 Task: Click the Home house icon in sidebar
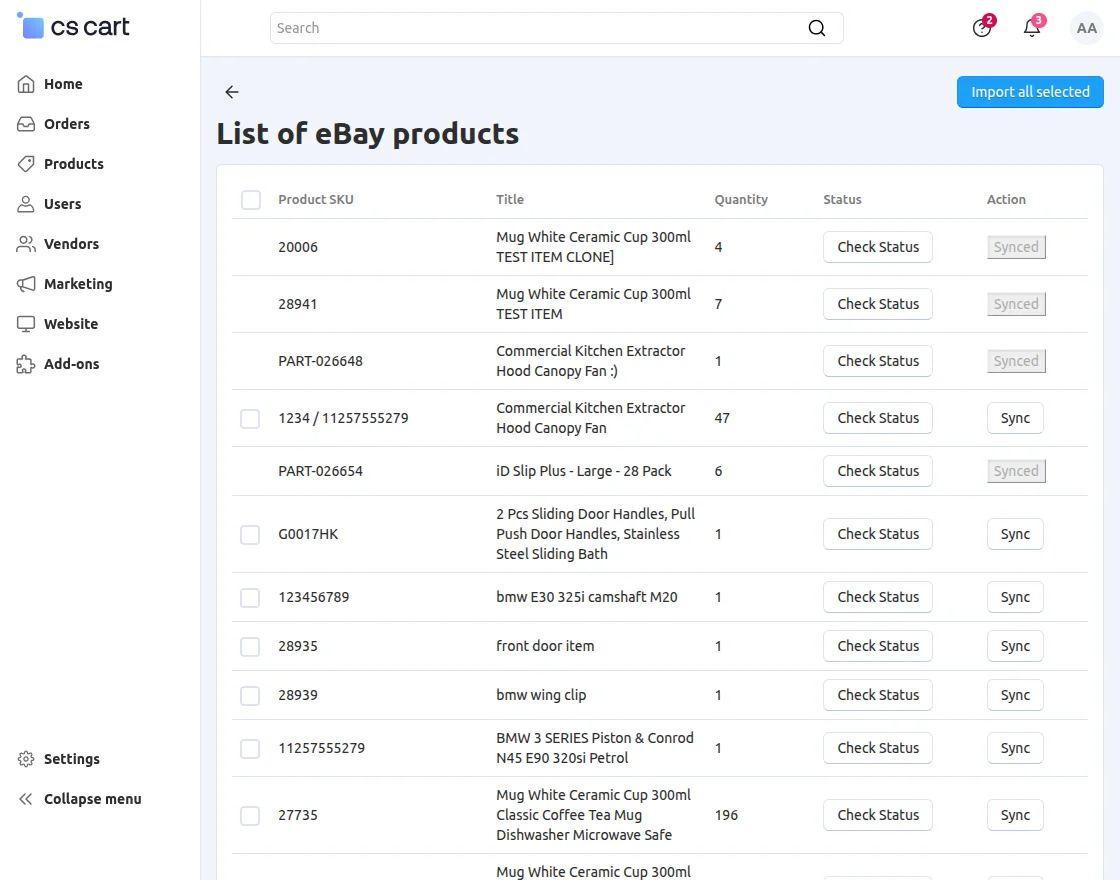(x=26, y=84)
